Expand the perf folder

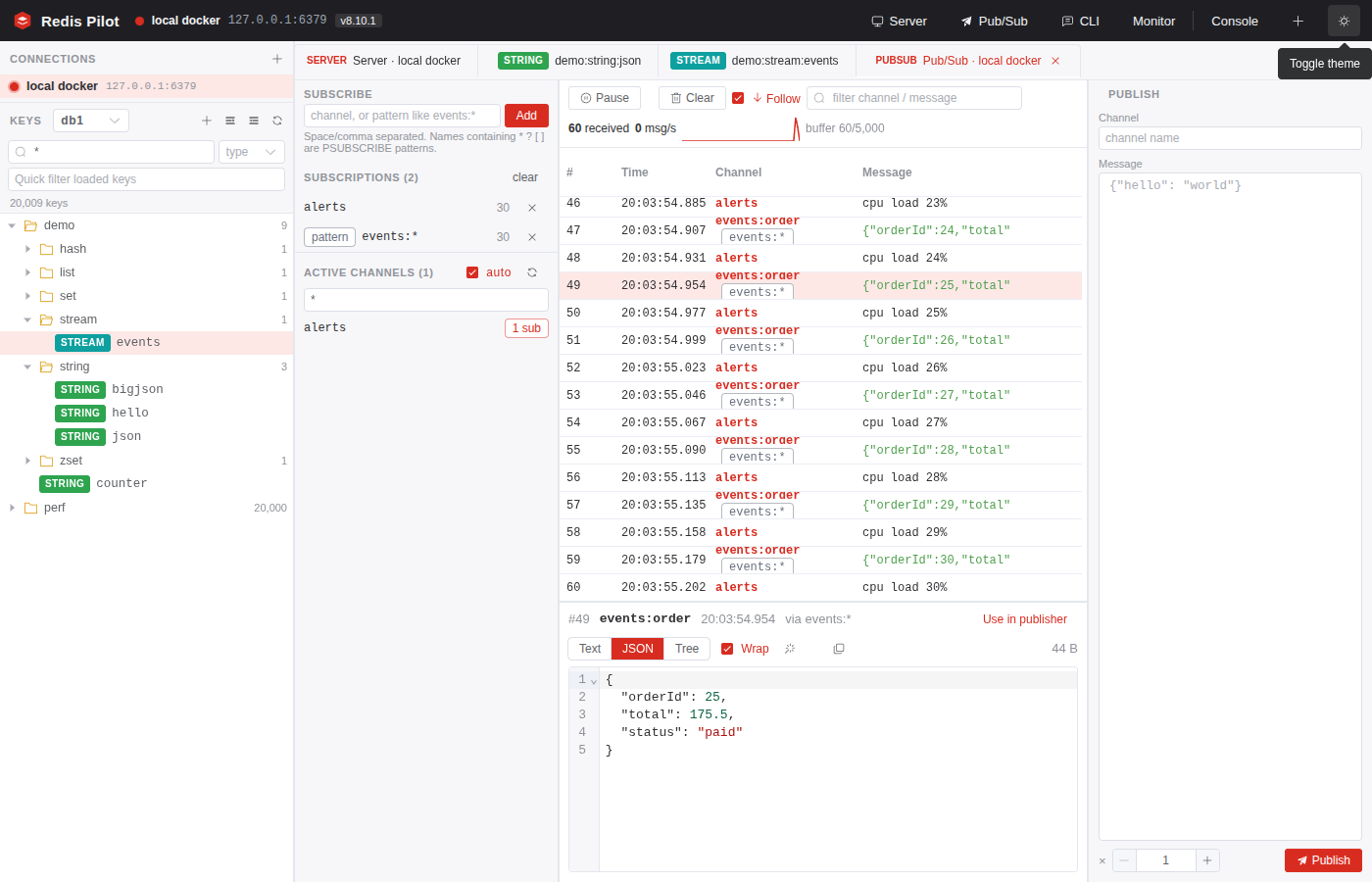12,508
